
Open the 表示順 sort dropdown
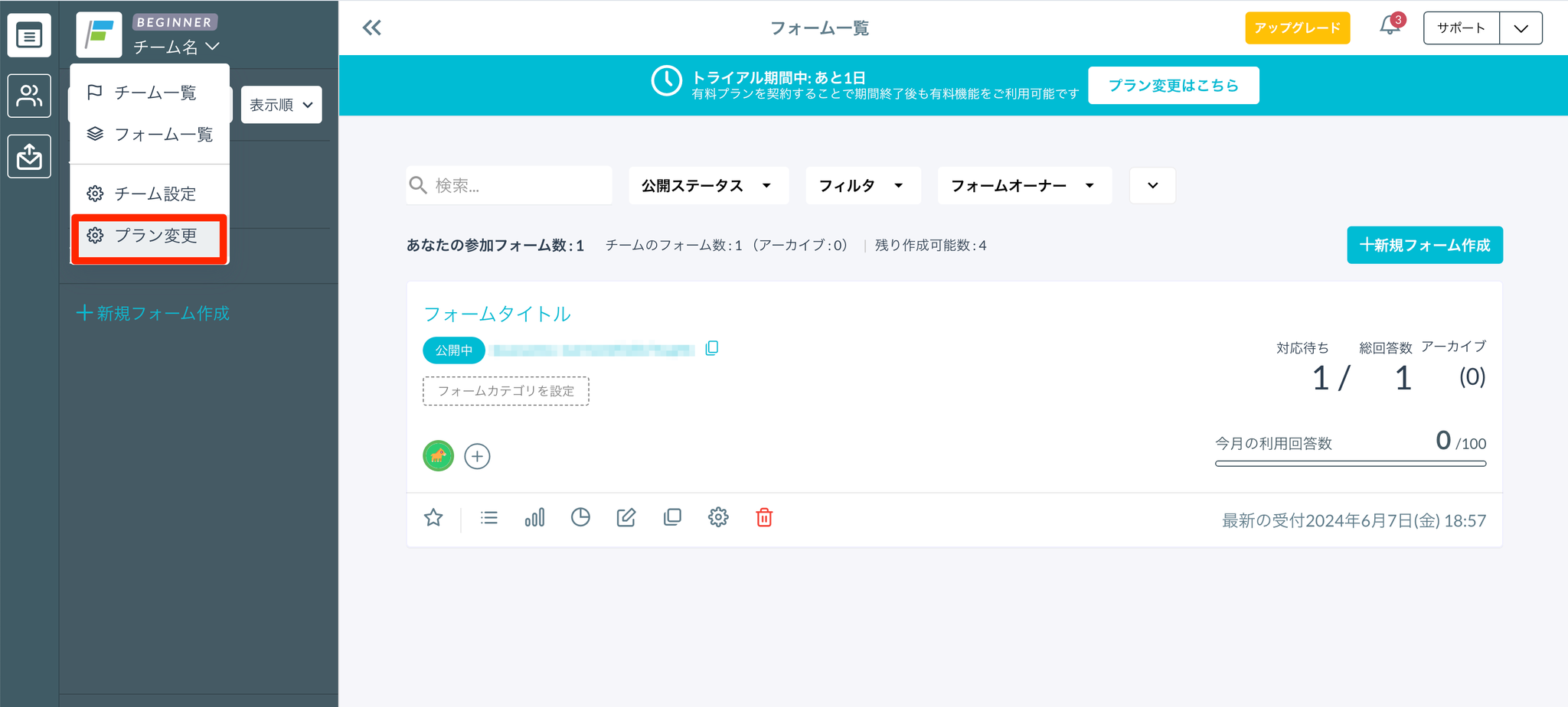point(282,105)
